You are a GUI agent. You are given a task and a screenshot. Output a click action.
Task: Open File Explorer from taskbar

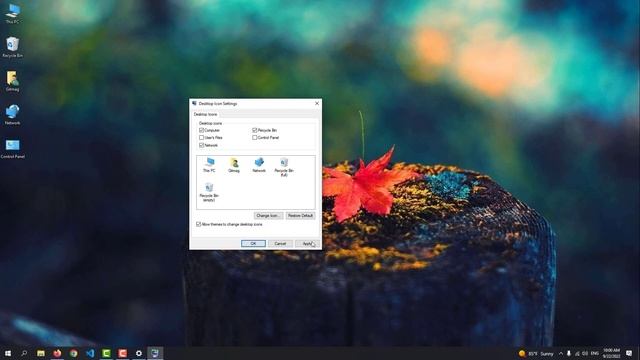[x=41, y=353]
